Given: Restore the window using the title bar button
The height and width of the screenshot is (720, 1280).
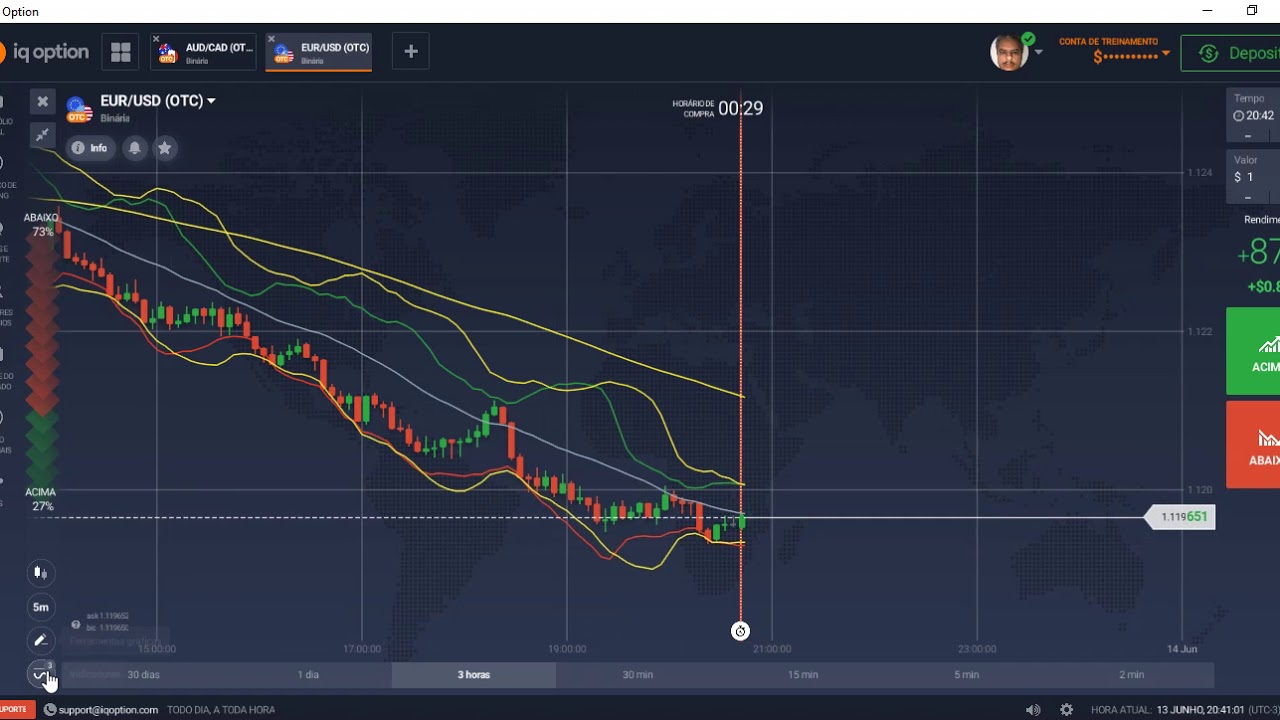Looking at the screenshot, I should click(1251, 11).
